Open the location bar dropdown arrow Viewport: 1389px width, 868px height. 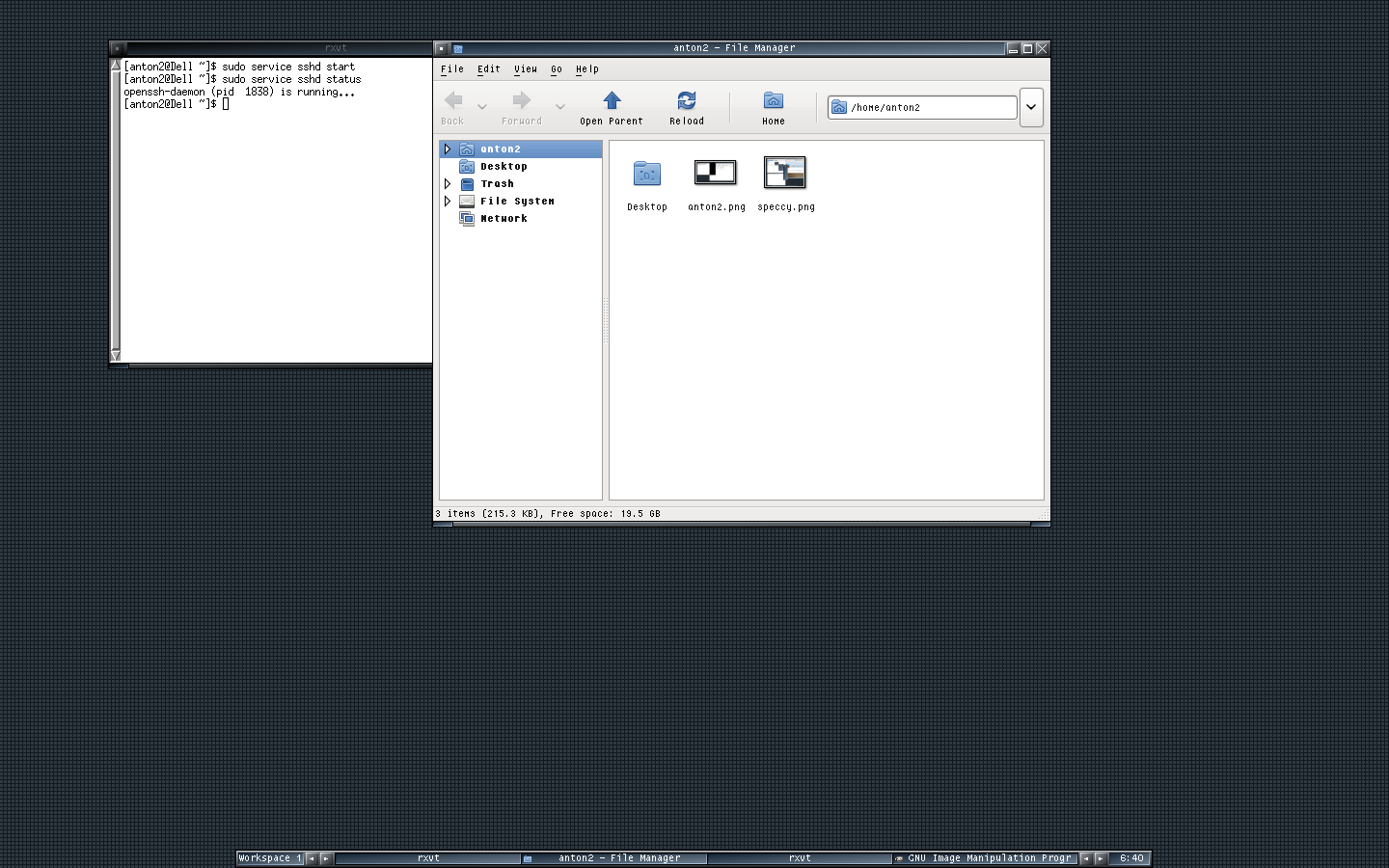[x=1031, y=107]
